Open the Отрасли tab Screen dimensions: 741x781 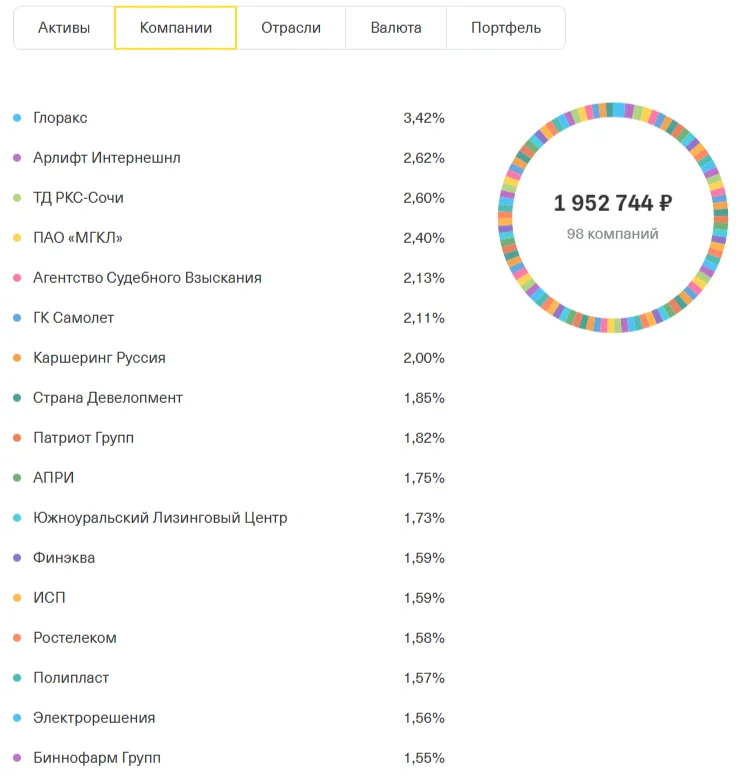(x=291, y=28)
